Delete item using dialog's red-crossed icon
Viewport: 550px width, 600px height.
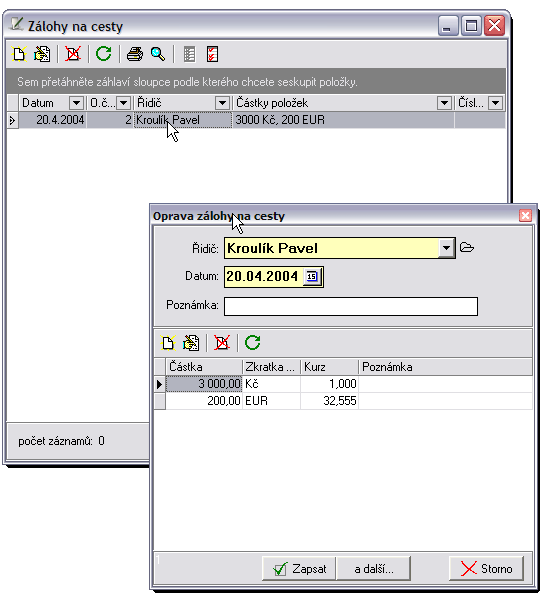tap(222, 342)
